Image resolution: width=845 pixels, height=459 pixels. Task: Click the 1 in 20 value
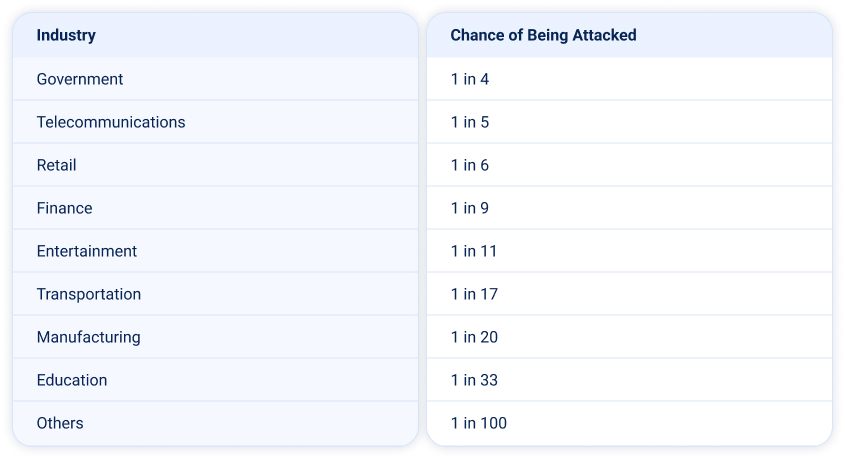pyautogui.click(x=474, y=337)
